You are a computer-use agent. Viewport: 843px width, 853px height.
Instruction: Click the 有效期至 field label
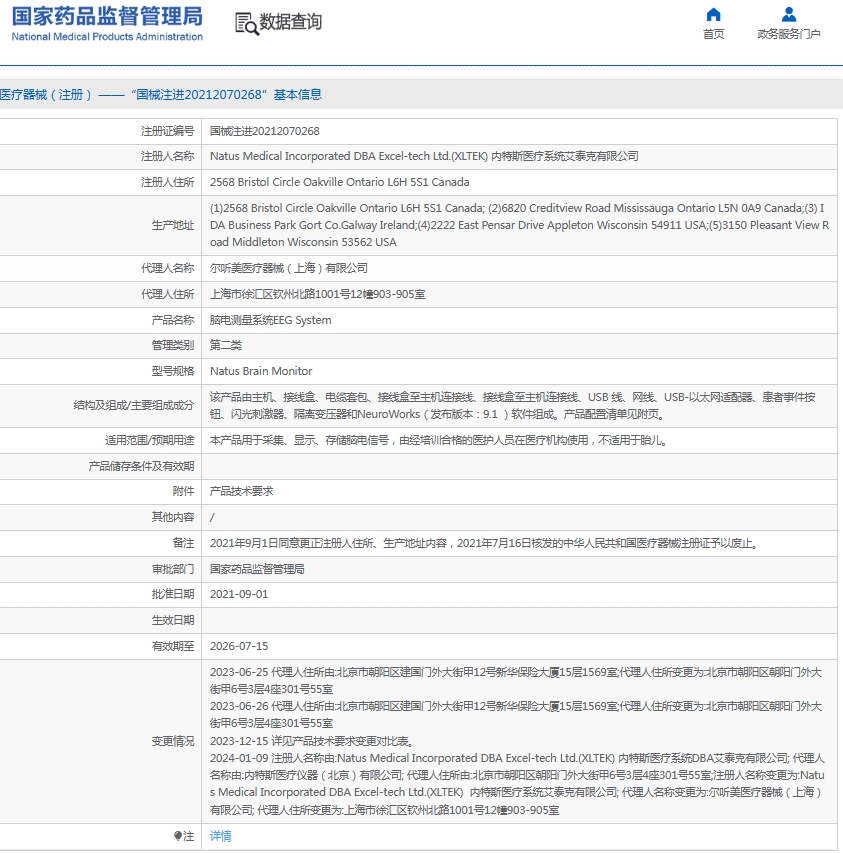[173, 646]
